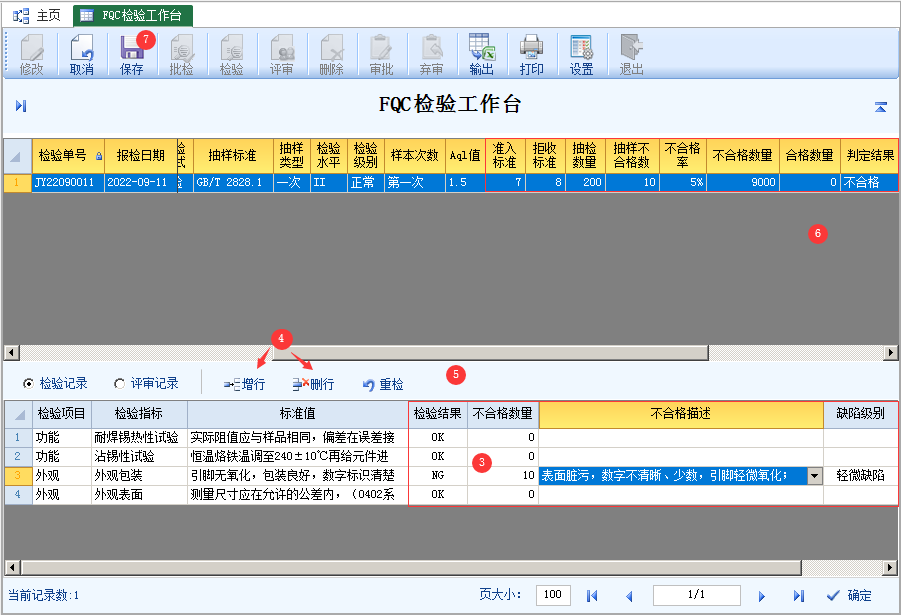Select the 检验记录 radio button
Screen dimensions: 901x615
[28, 383]
